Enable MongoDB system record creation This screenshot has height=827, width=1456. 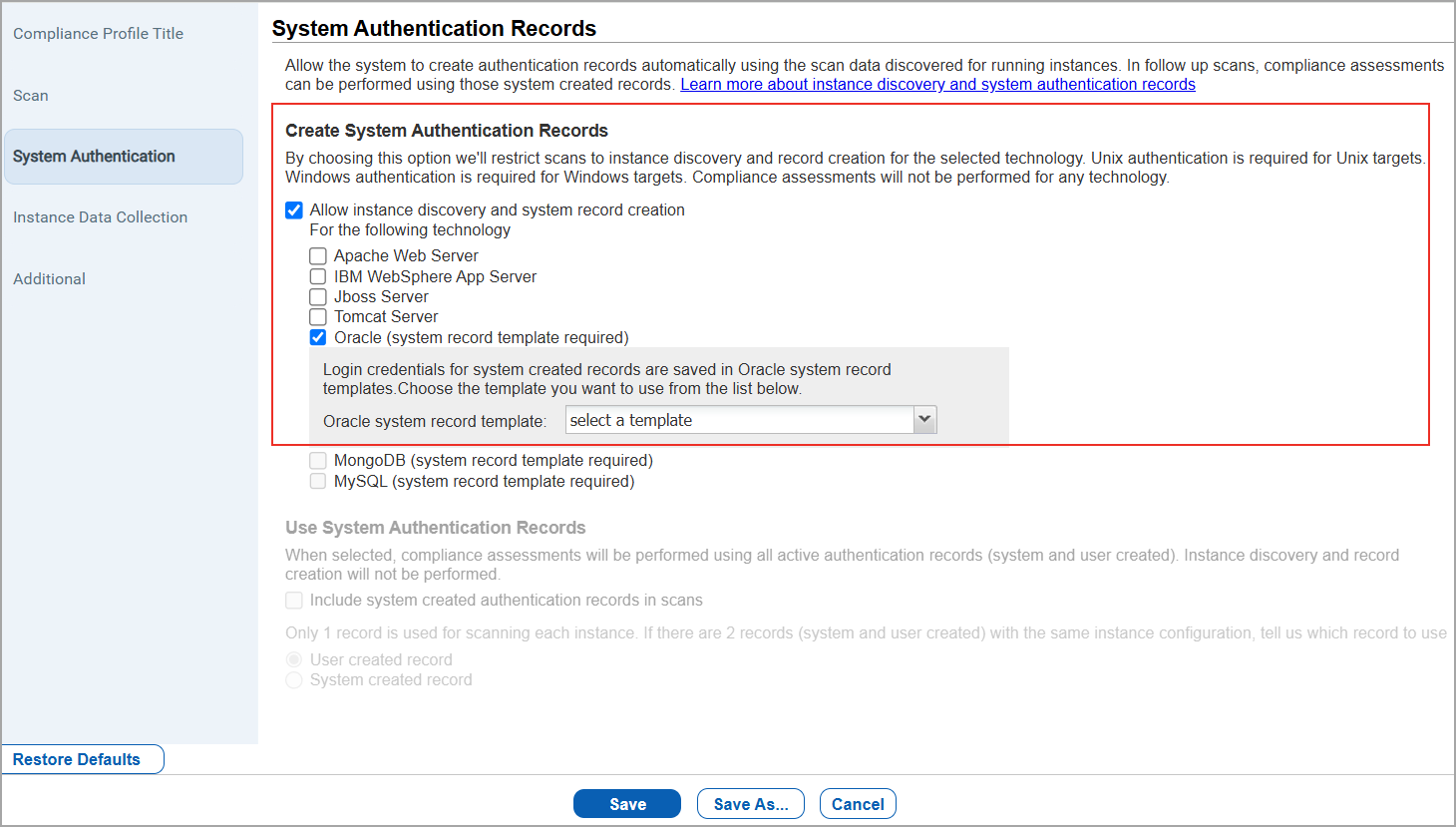pyautogui.click(x=318, y=460)
